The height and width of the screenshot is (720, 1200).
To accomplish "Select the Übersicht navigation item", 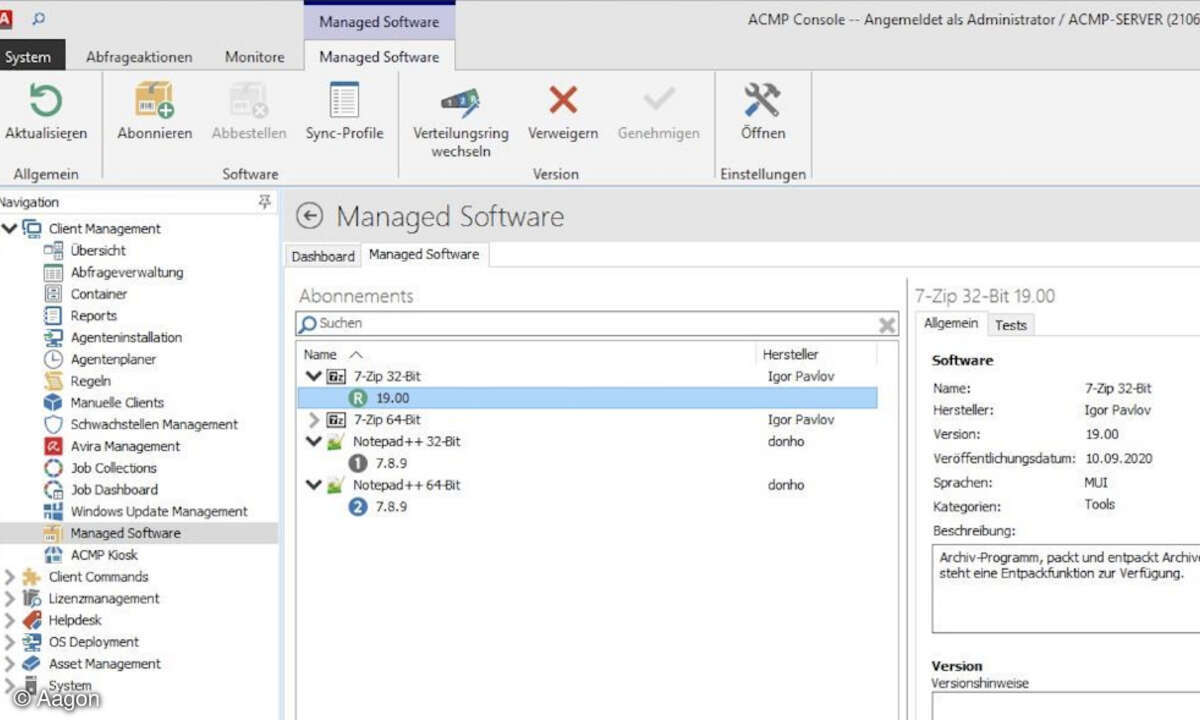I will point(98,250).
